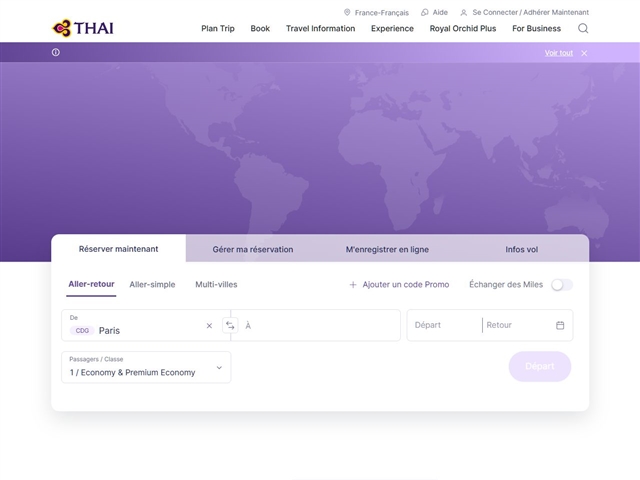Click the info circle icon in banner
640x480 pixels.
pyautogui.click(x=56, y=52)
